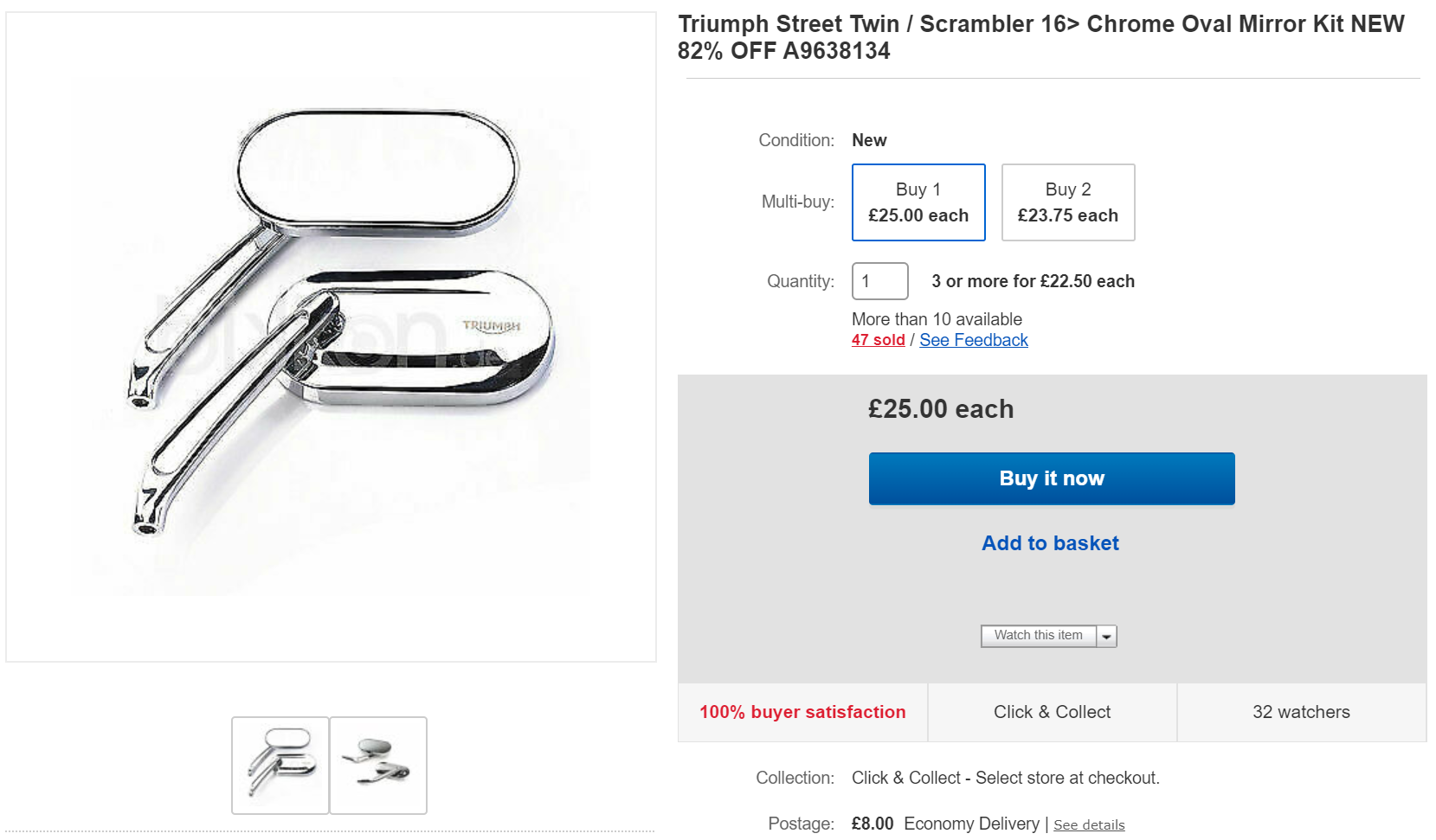
Task: Click the Click & Collect cell
Action: [1052, 712]
